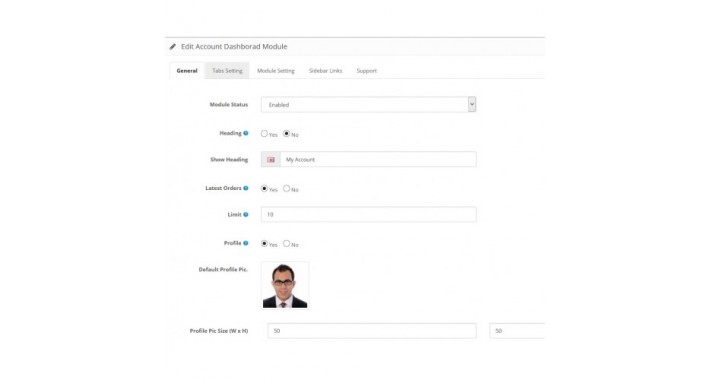Open the Heading help tooltip icon

pos(246,133)
